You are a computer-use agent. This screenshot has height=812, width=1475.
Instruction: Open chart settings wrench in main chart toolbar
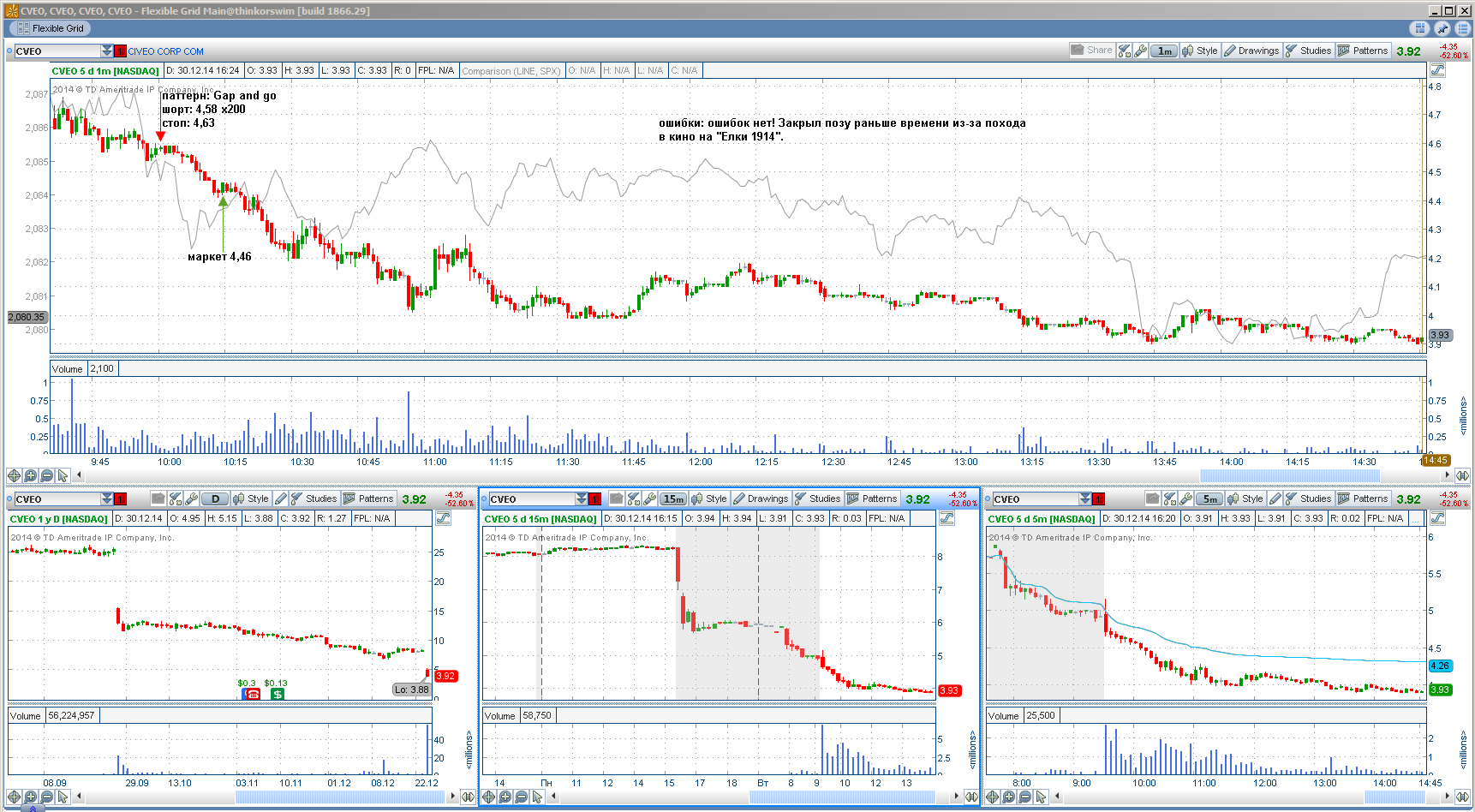[x=1141, y=51]
